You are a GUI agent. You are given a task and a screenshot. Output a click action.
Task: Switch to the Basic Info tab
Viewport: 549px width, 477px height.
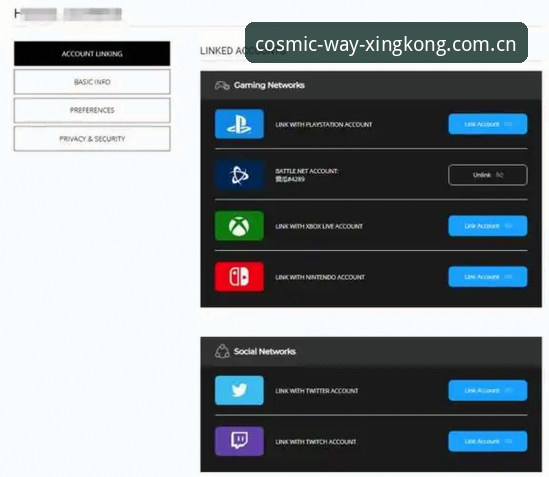(x=92, y=82)
